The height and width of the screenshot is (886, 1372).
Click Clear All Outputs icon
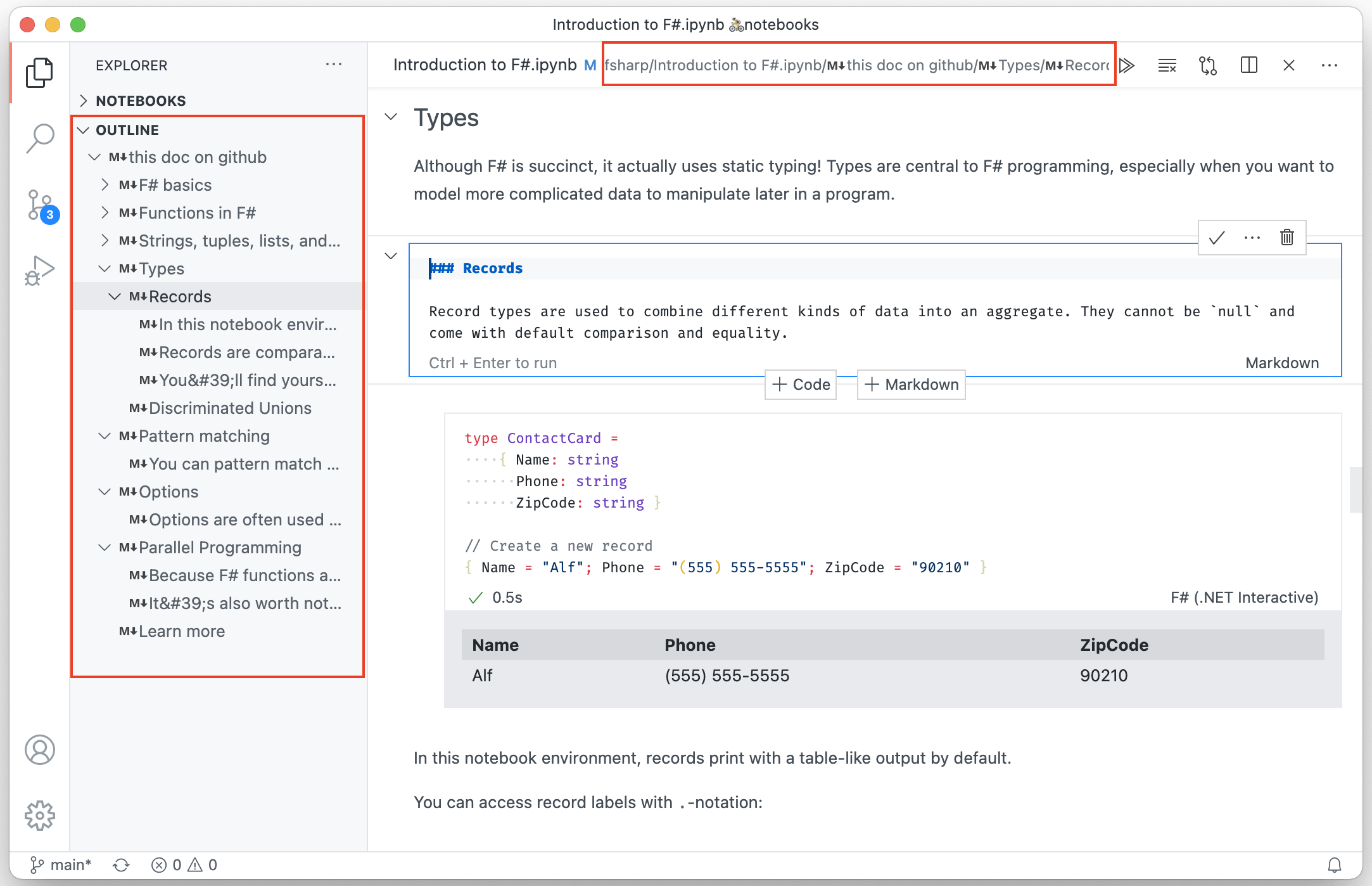point(1167,65)
